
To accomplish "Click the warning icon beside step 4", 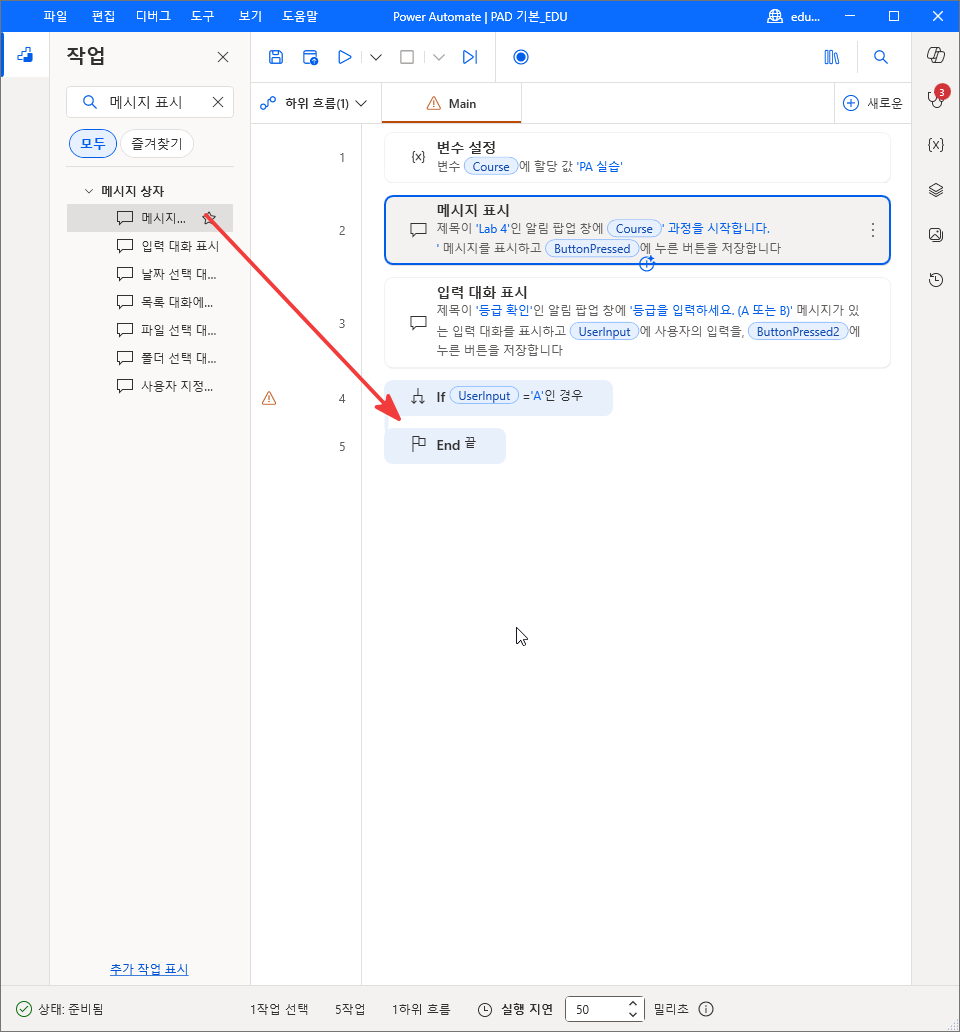I will click(x=269, y=398).
